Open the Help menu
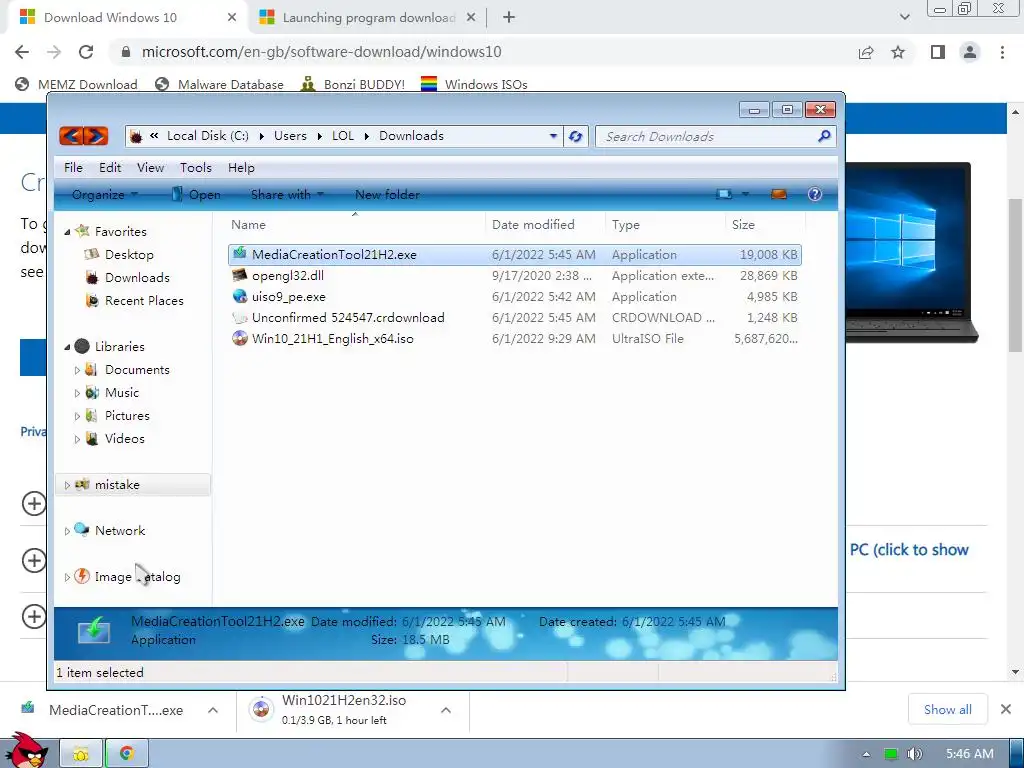 pyautogui.click(x=241, y=168)
